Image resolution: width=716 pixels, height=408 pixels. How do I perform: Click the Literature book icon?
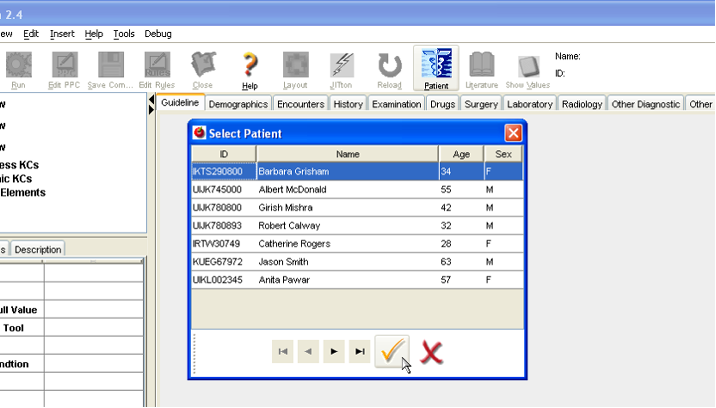(x=481, y=68)
